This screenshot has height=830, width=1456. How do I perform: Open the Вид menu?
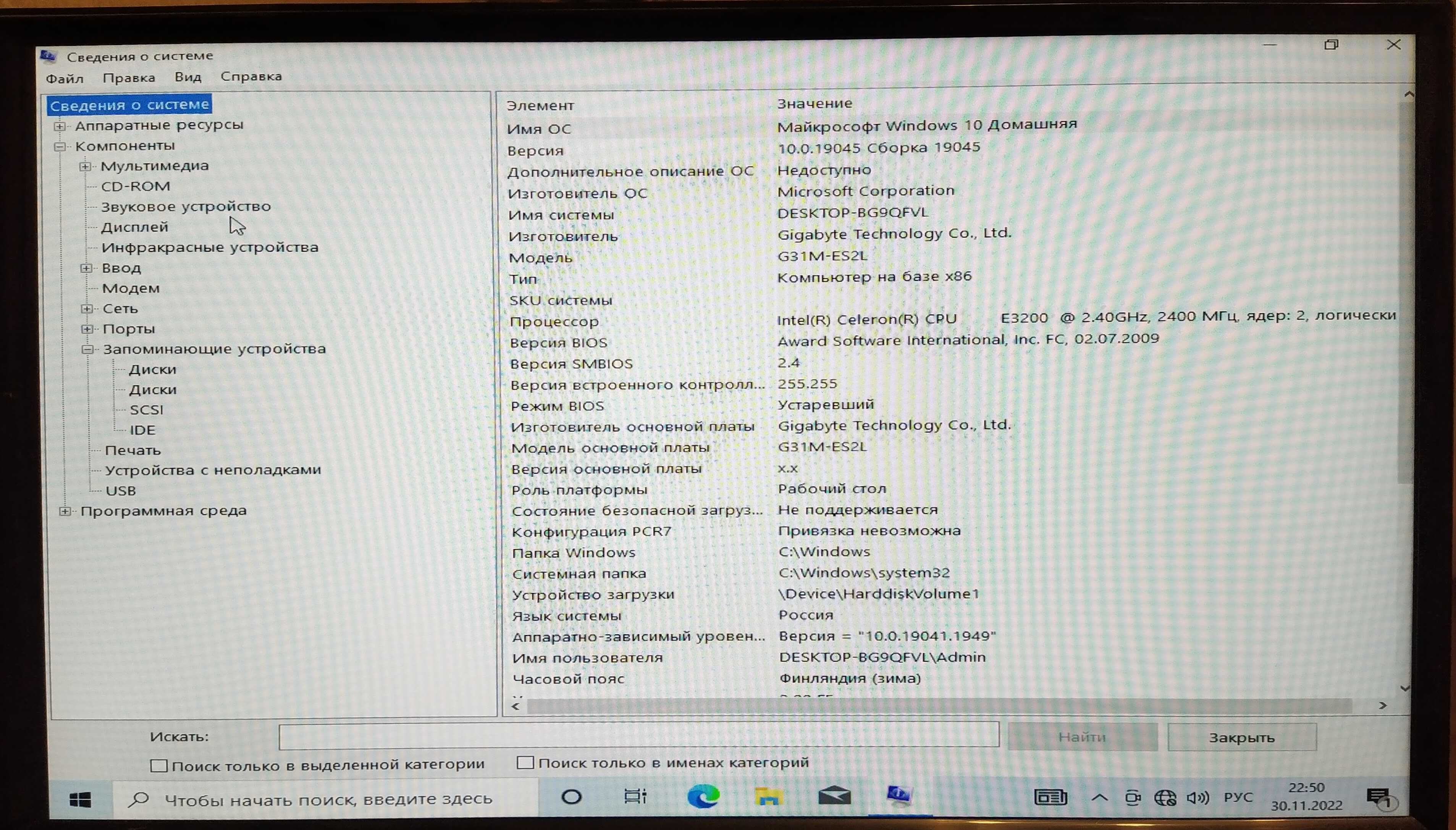(x=188, y=77)
